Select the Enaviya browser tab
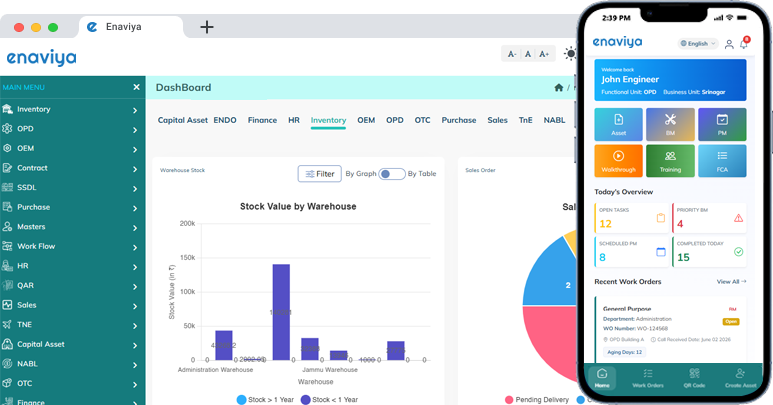773x405 pixels. coord(131,27)
